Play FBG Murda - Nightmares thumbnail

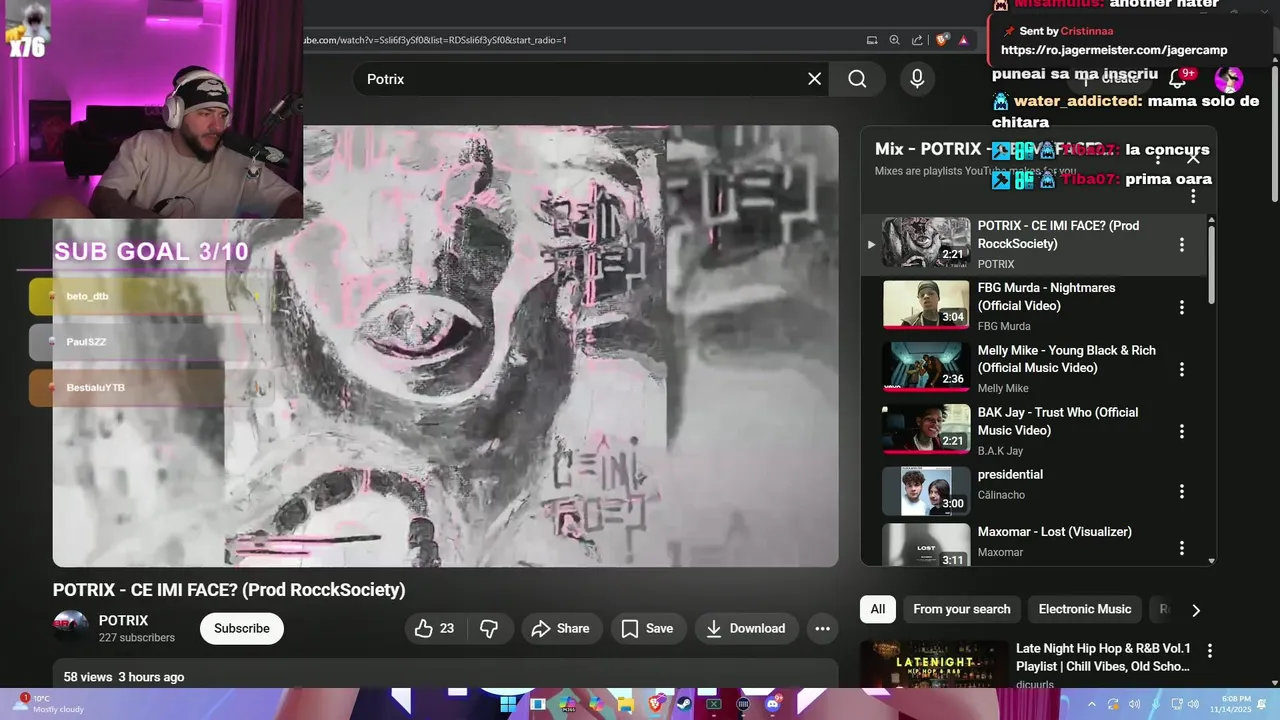926,305
